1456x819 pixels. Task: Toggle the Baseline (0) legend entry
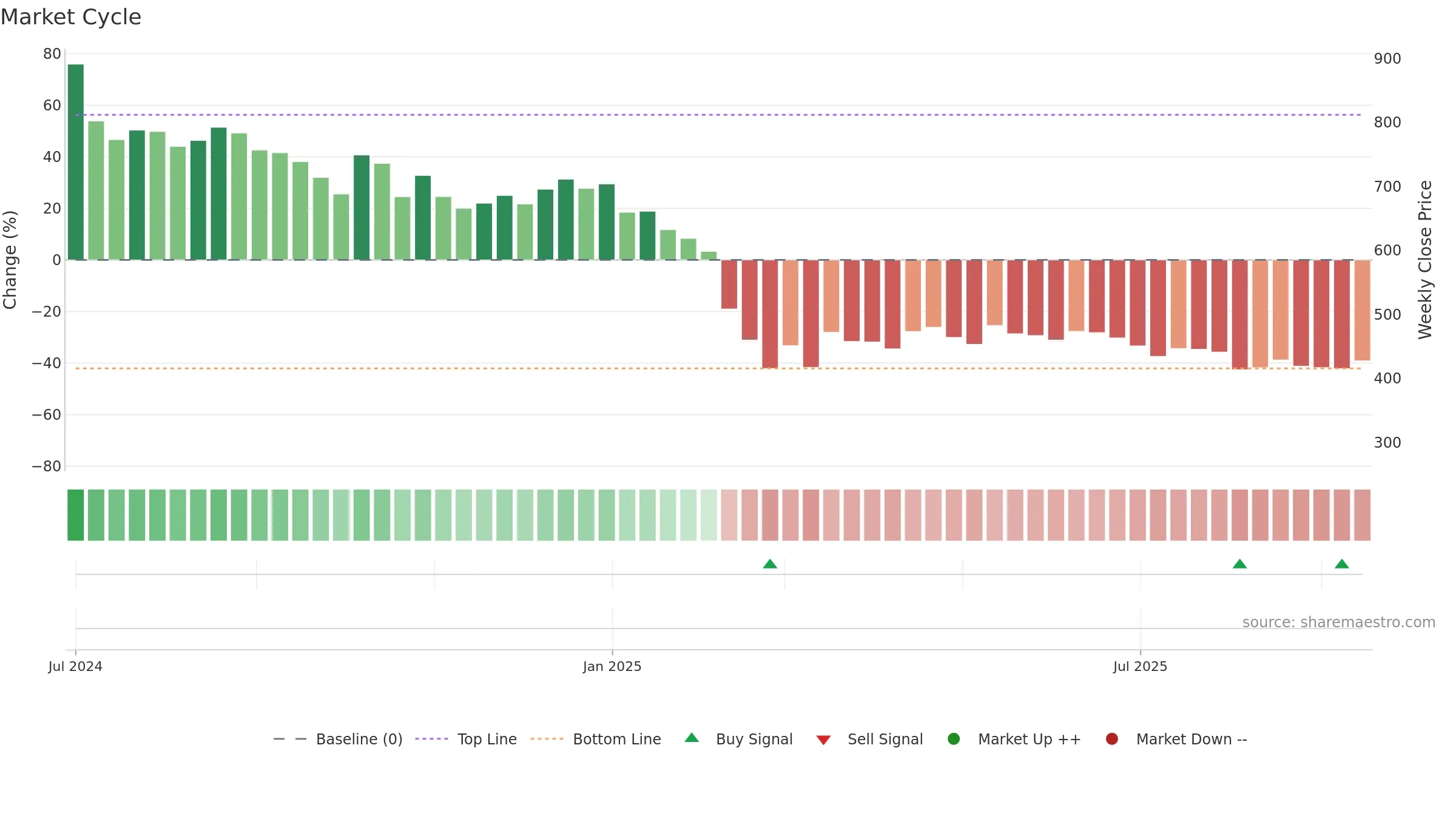(338, 739)
